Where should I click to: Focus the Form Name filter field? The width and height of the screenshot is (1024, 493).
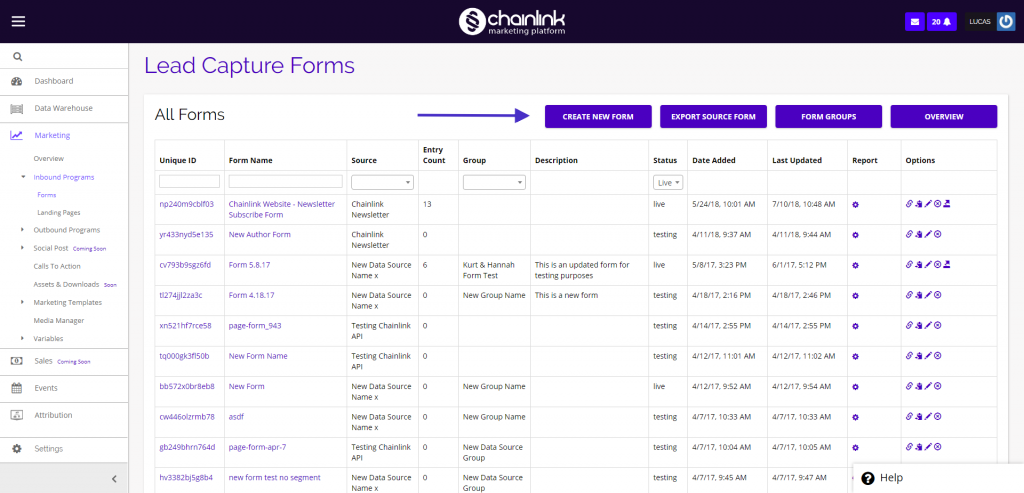[285, 182]
